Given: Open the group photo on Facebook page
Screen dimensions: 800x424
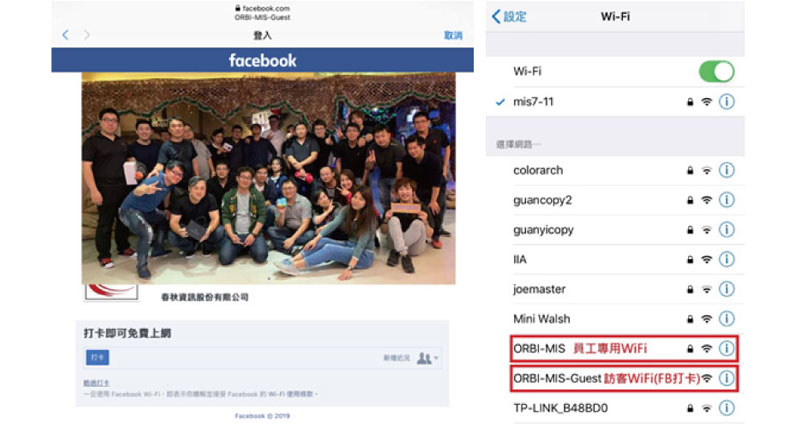Looking at the screenshot, I should [x=268, y=178].
